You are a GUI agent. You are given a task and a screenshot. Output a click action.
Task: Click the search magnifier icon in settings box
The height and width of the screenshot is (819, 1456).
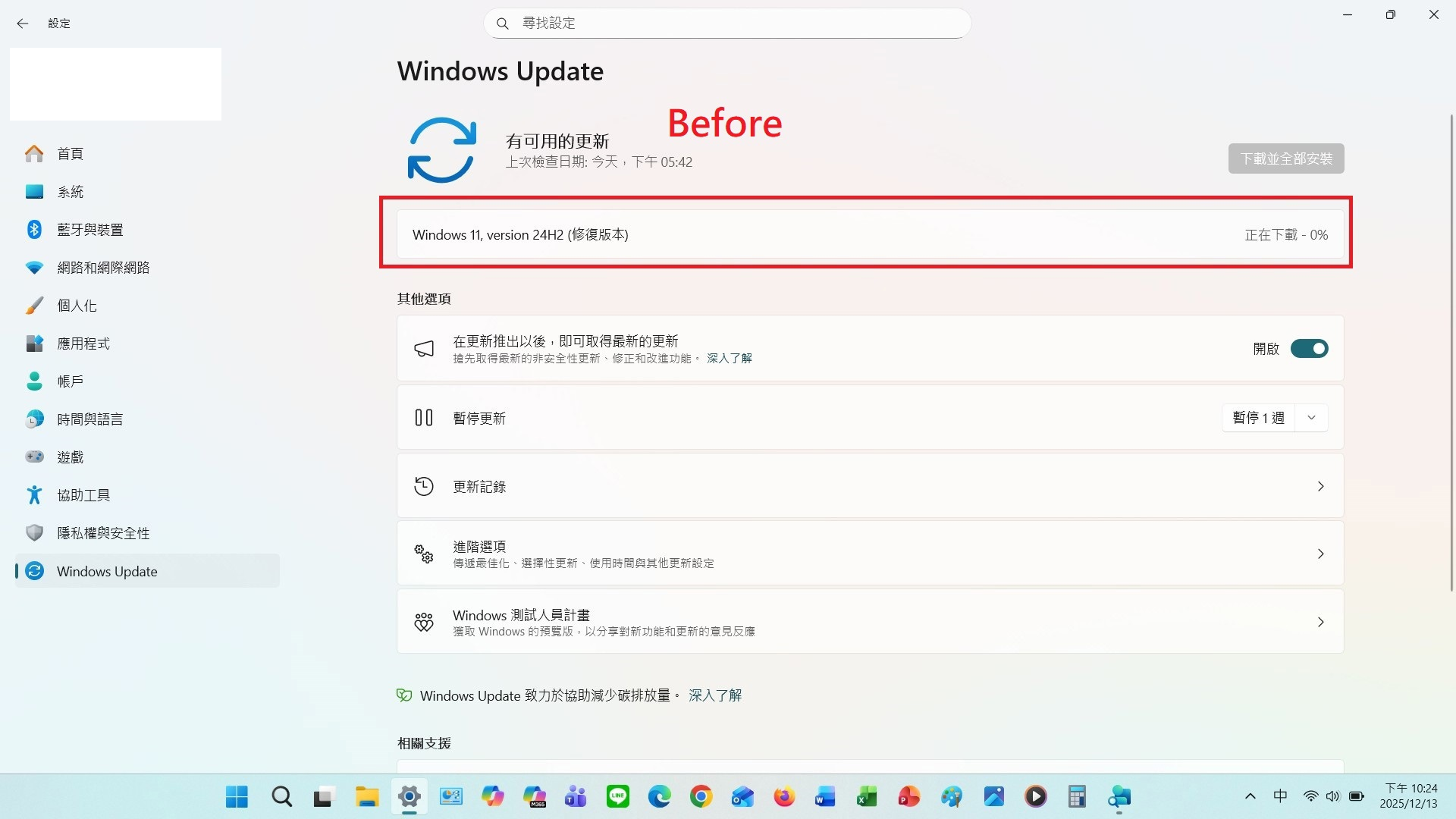(502, 24)
